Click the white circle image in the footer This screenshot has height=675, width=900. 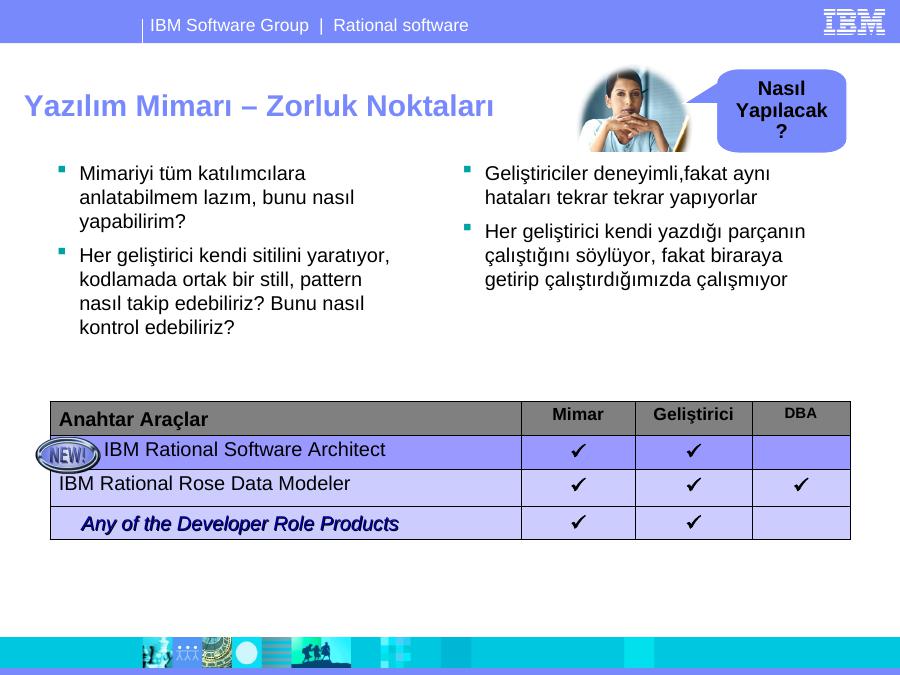(247, 653)
